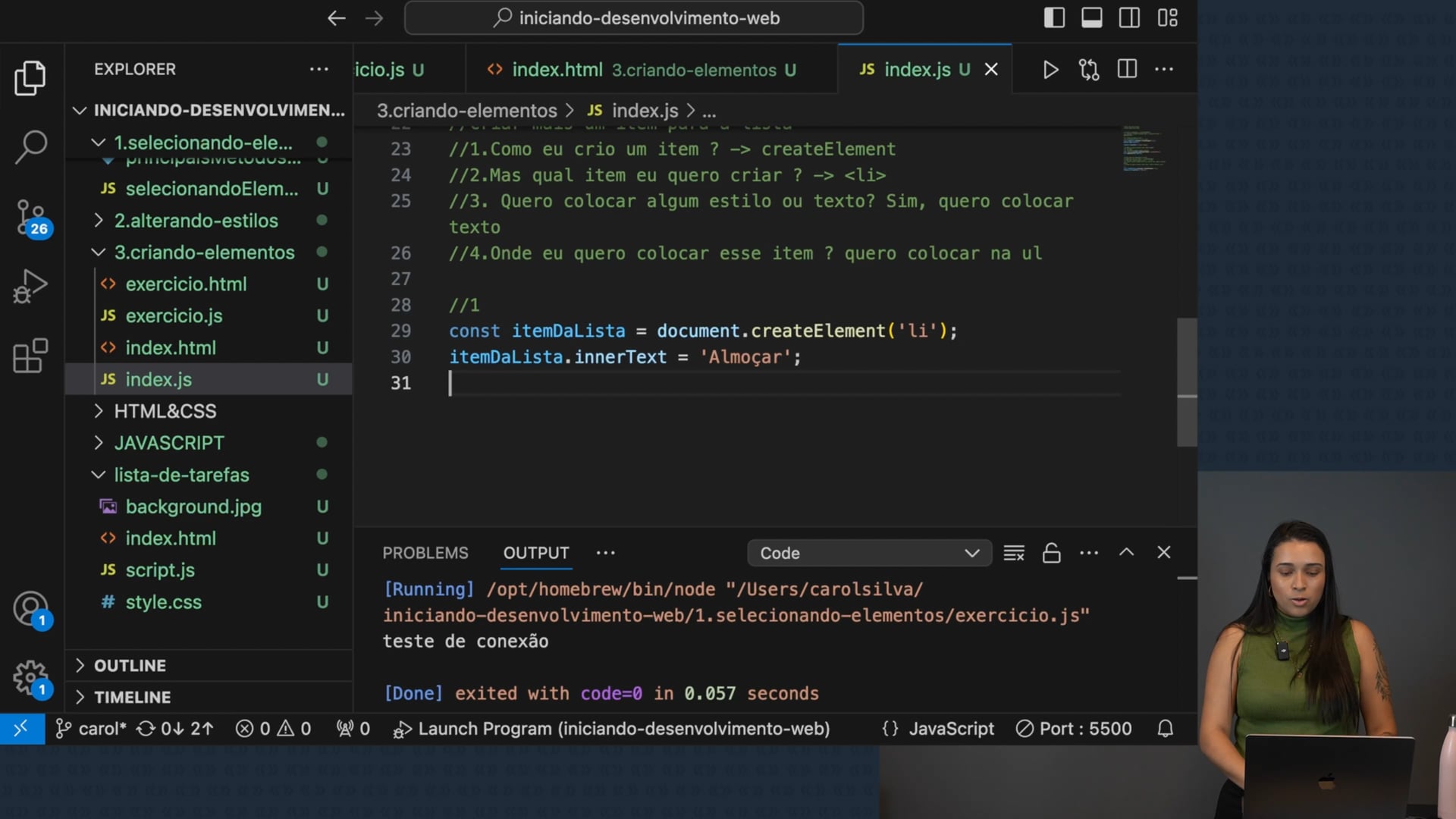Viewport: 1456px width, 819px height.
Task: Switch to the PROBLEMS tab
Action: click(x=425, y=553)
